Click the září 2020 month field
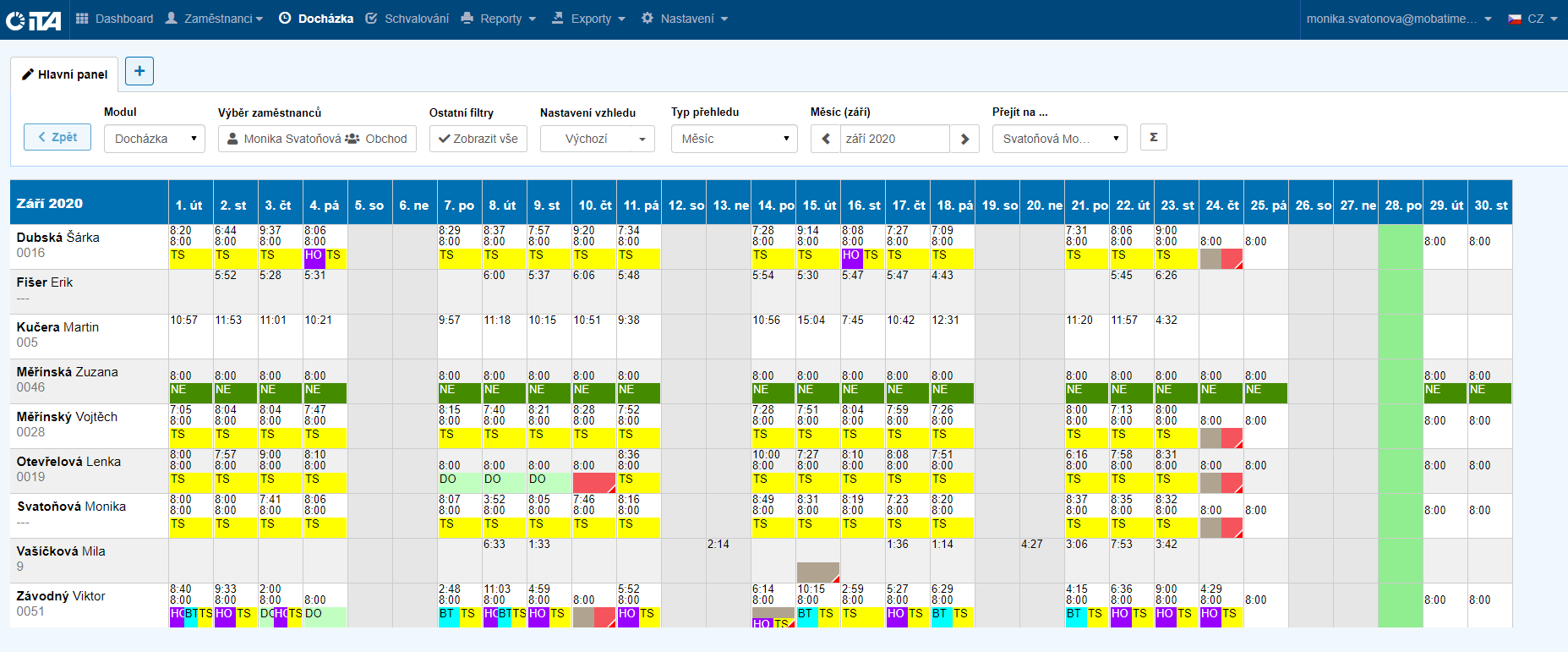 pyautogui.click(x=894, y=139)
